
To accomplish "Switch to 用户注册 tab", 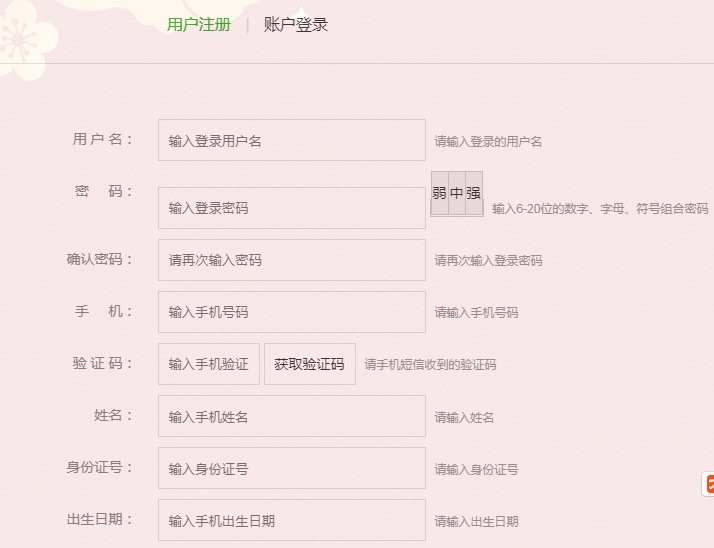I will click(x=199, y=25).
